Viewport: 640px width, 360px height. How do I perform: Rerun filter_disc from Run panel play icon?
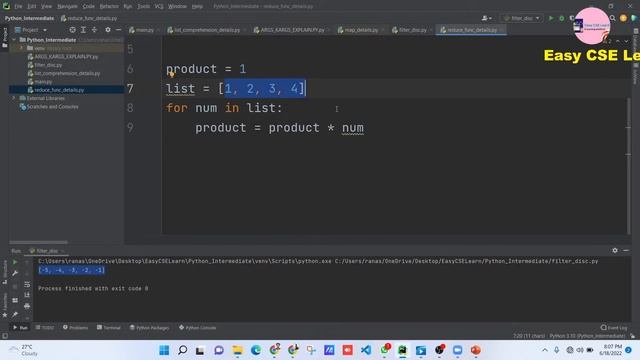(x=15, y=262)
